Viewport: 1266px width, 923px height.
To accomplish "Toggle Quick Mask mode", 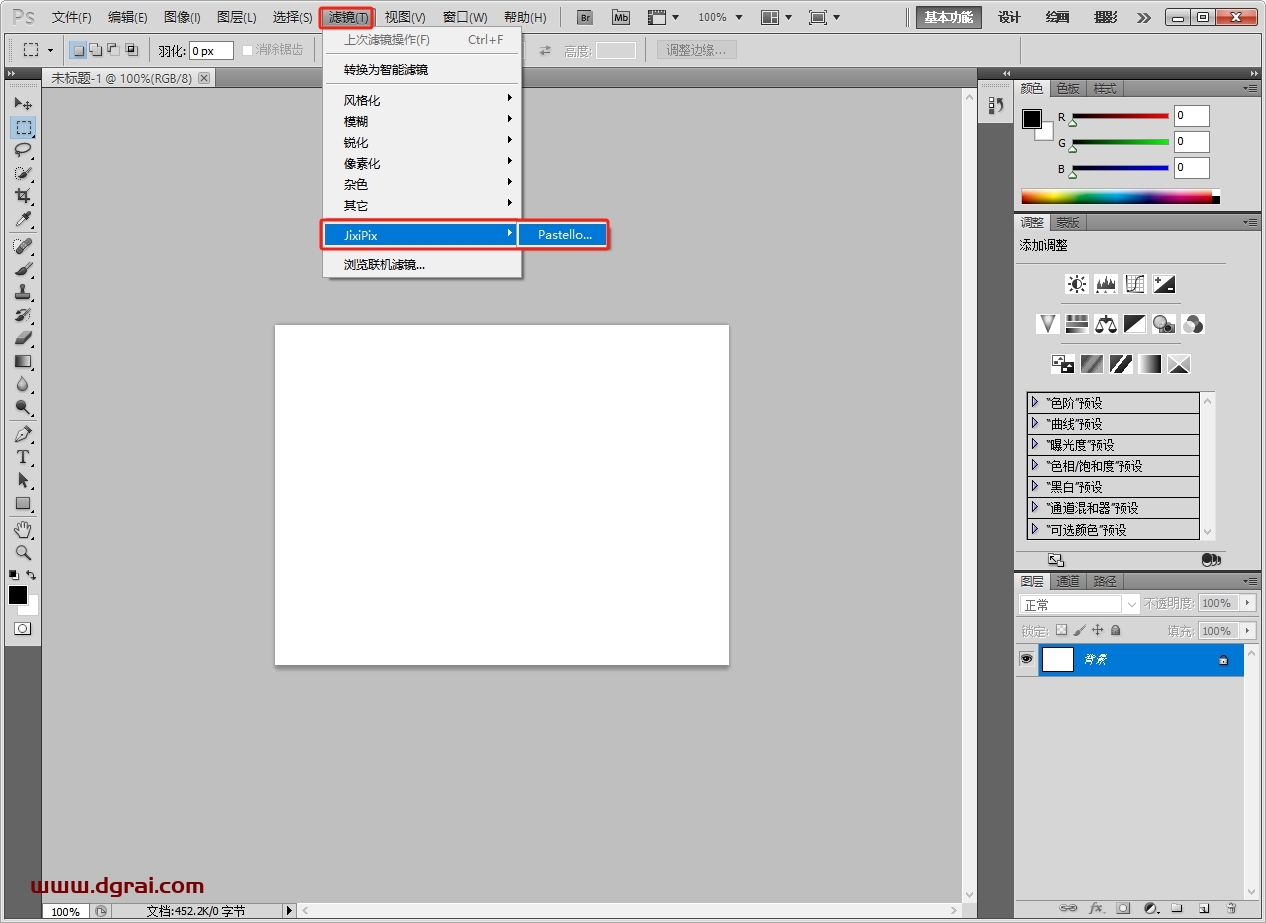I will click(22, 628).
